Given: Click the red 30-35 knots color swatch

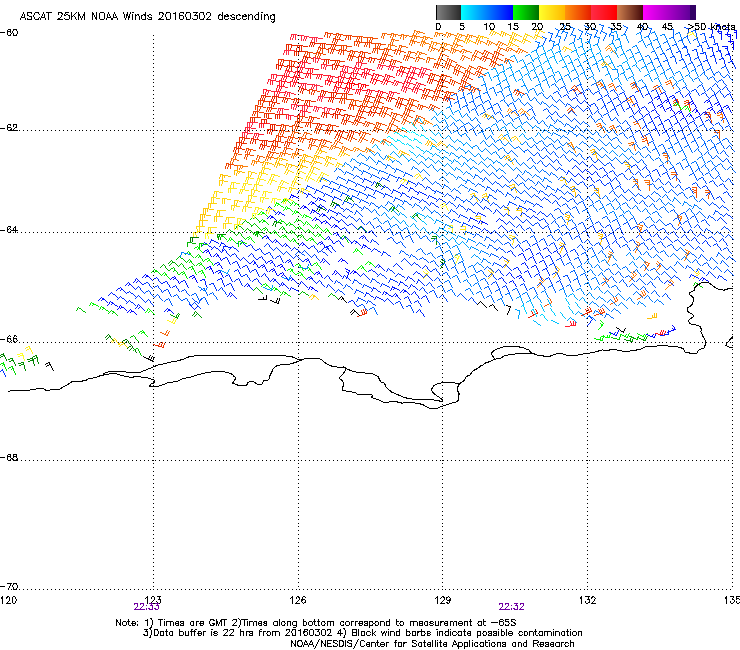Looking at the screenshot, I should point(604,12).
